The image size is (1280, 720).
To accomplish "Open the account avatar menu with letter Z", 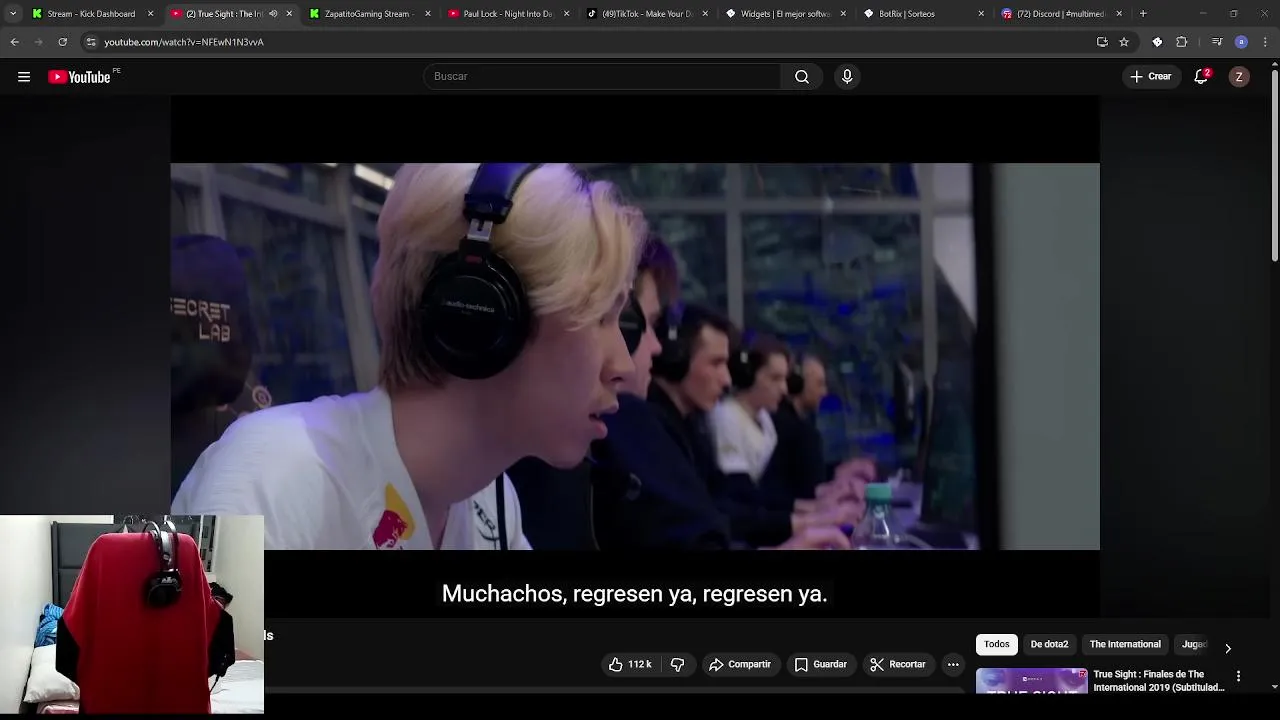I will [1239, 77].
